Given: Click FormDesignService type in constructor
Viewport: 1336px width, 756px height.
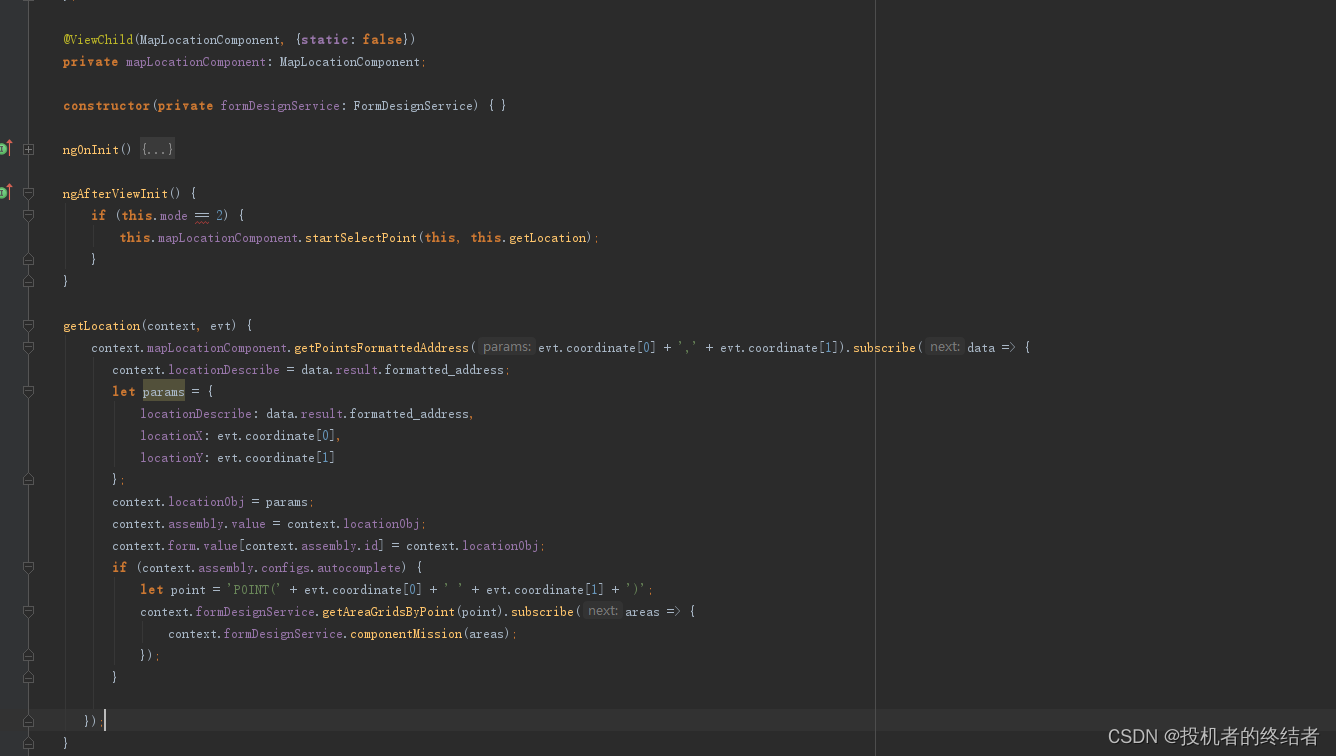Looking at the screenshot, I should pos(413,105).
